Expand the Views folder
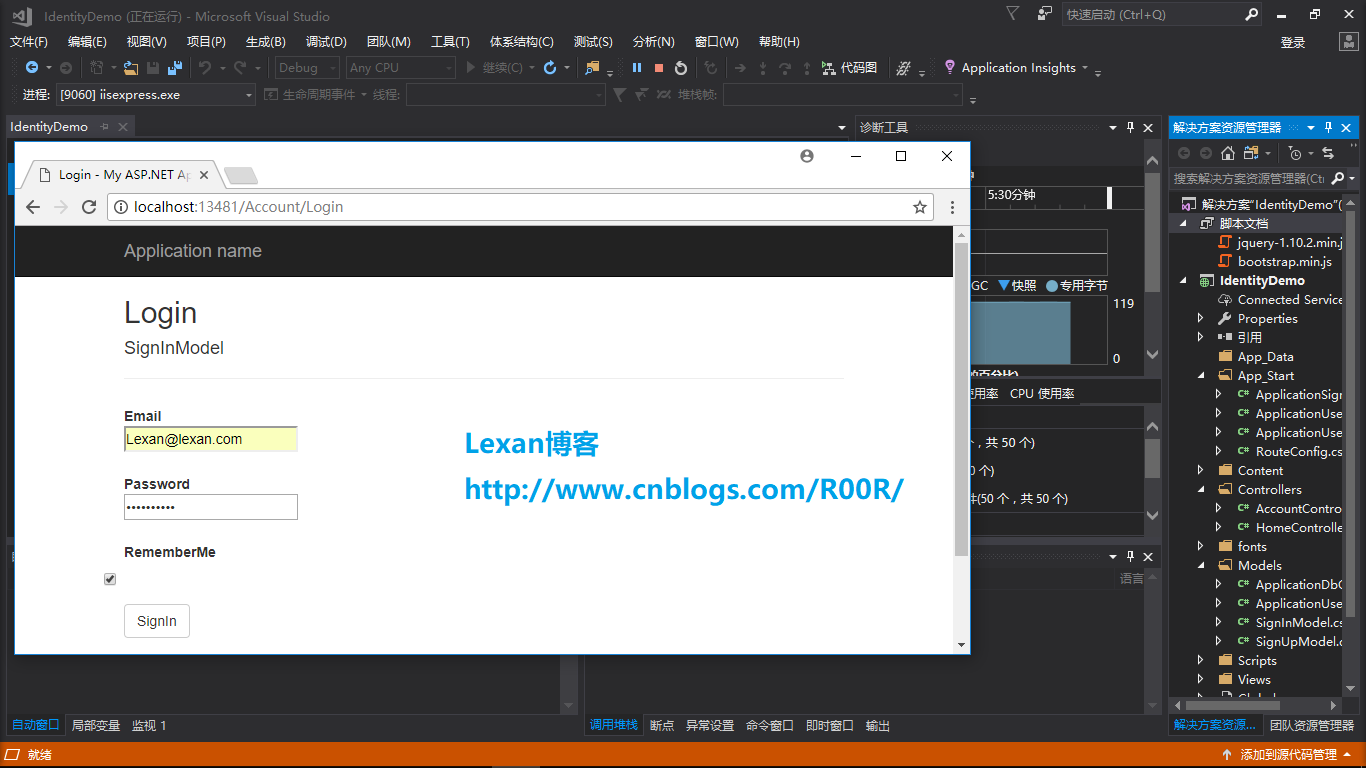The image size is (1366, 768). tap(1201, 680)
